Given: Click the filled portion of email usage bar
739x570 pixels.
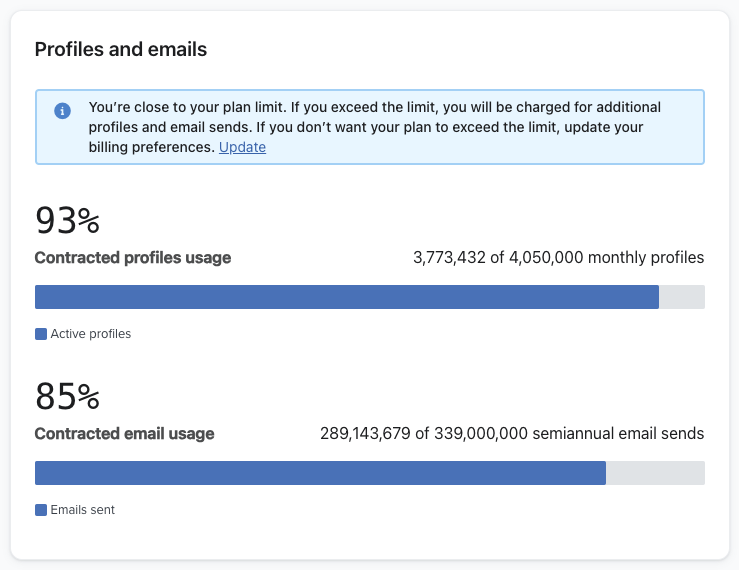Looking at the screenshot, I should click(320, 473).
